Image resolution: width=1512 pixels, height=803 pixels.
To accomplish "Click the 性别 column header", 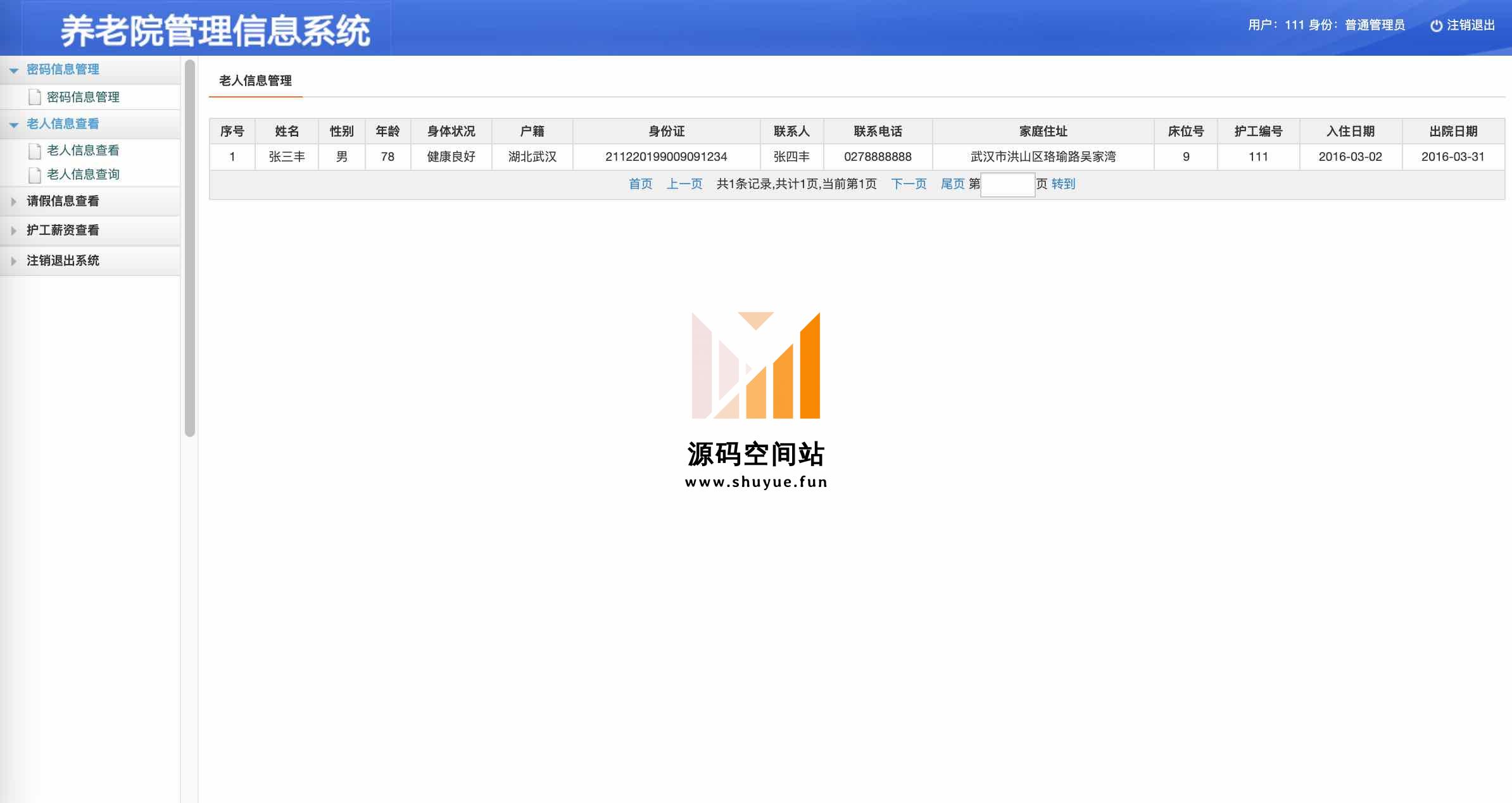I will coord(342,131).
